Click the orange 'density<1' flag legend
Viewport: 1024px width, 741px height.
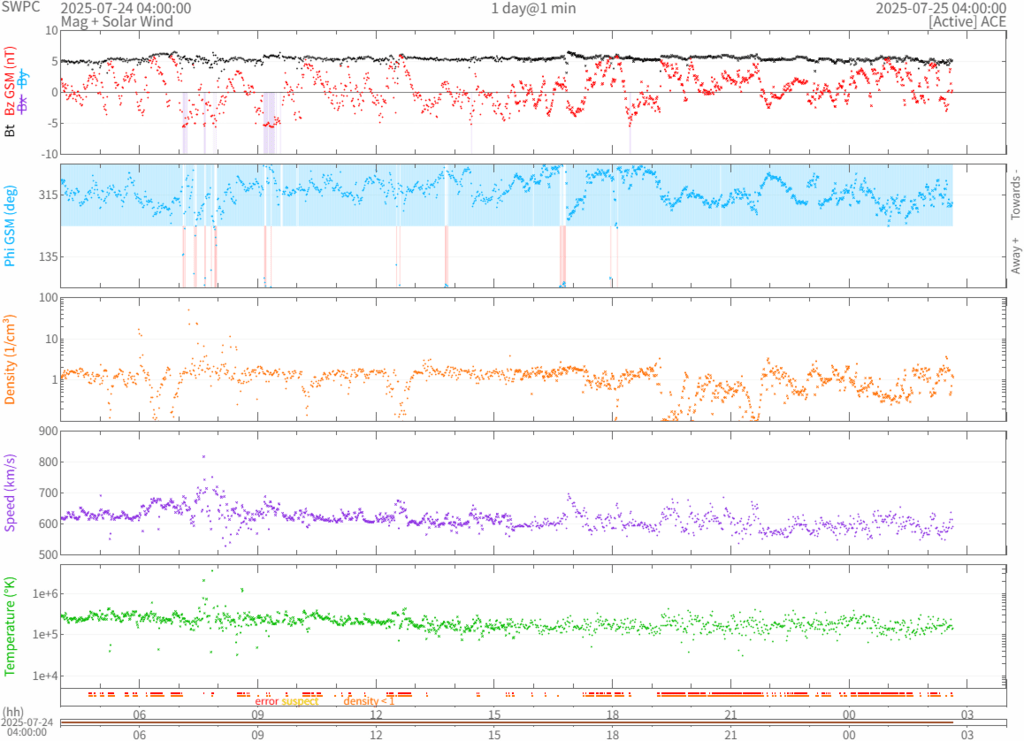(x=370, y=701)
